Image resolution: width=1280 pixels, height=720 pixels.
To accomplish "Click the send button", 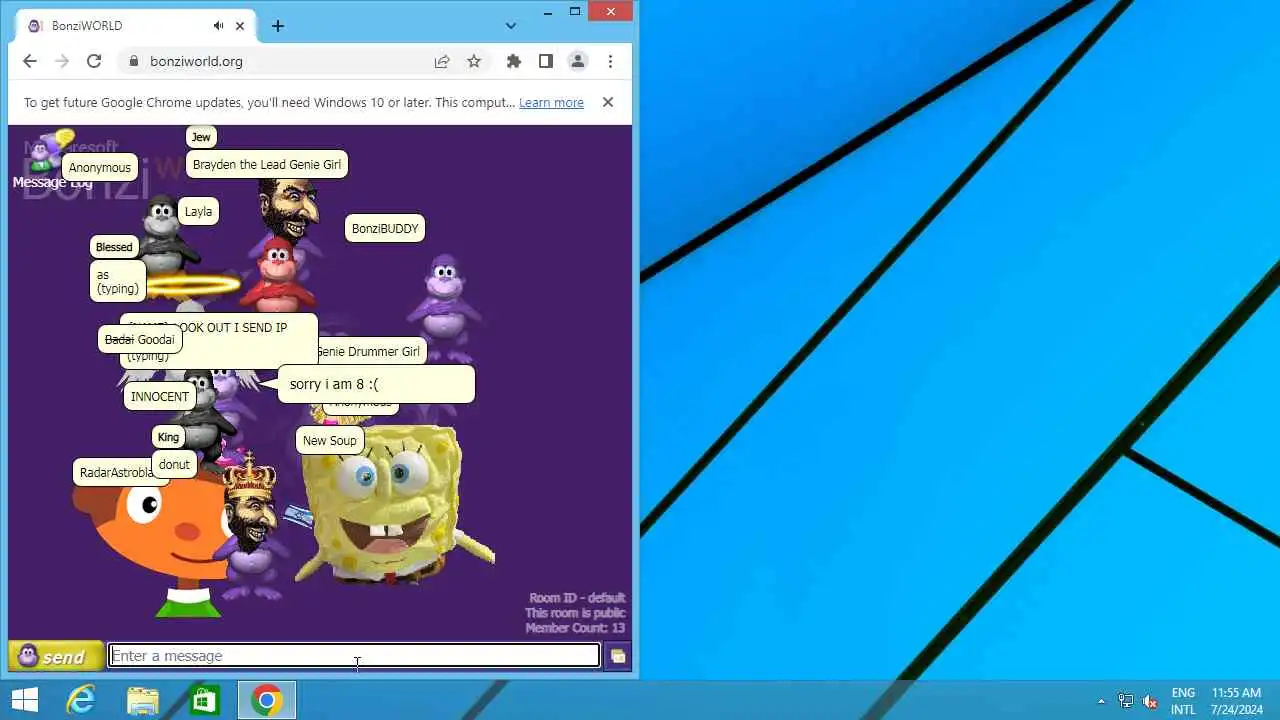I will point(55,656).
